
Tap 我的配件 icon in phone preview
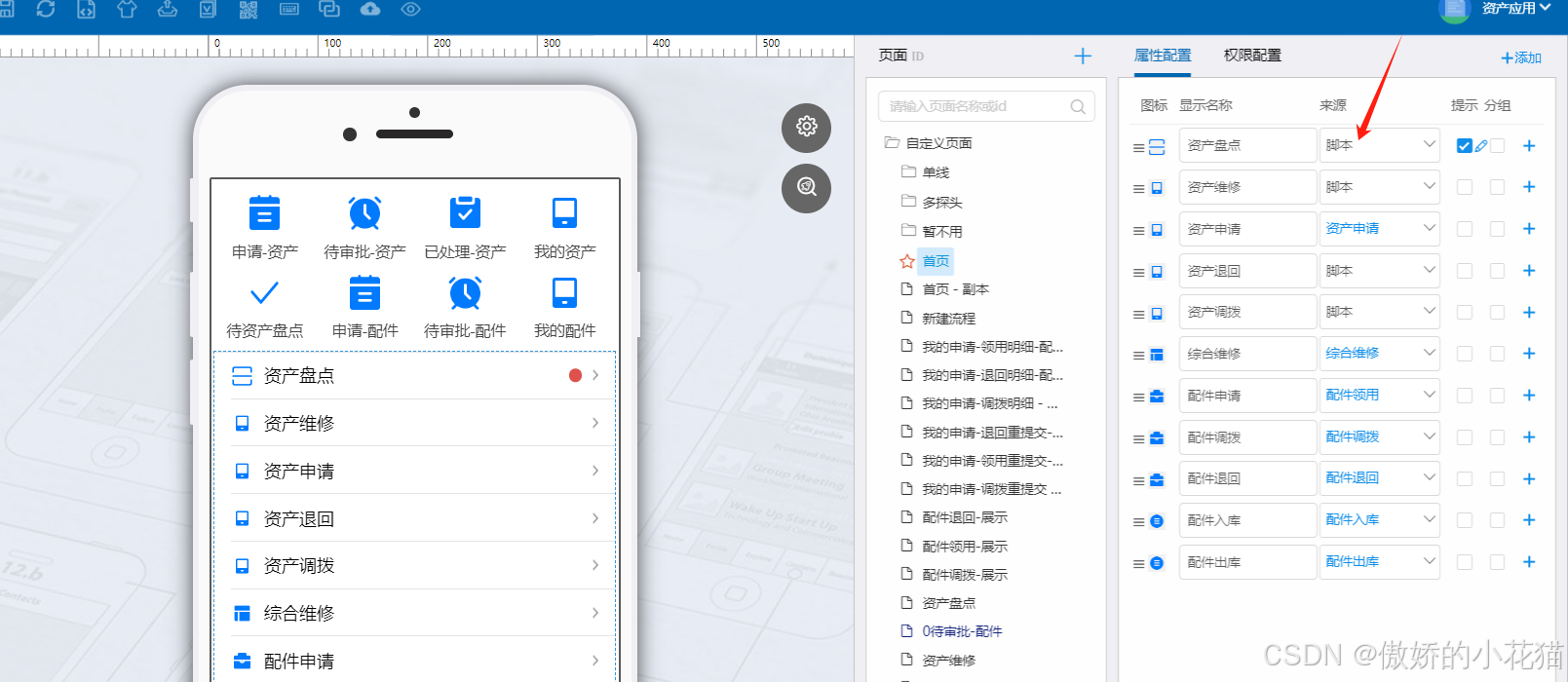point(564,292)
